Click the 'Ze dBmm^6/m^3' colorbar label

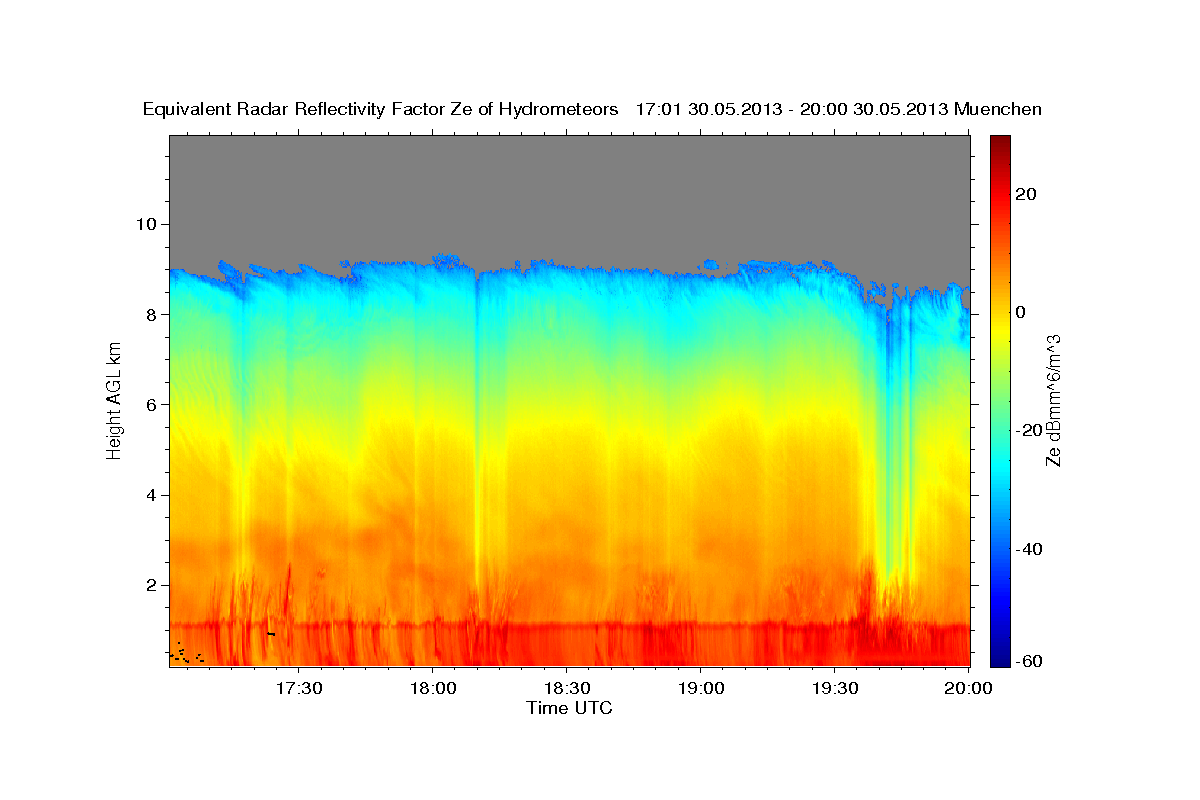pyautogui.click(x=1053, y=400)
